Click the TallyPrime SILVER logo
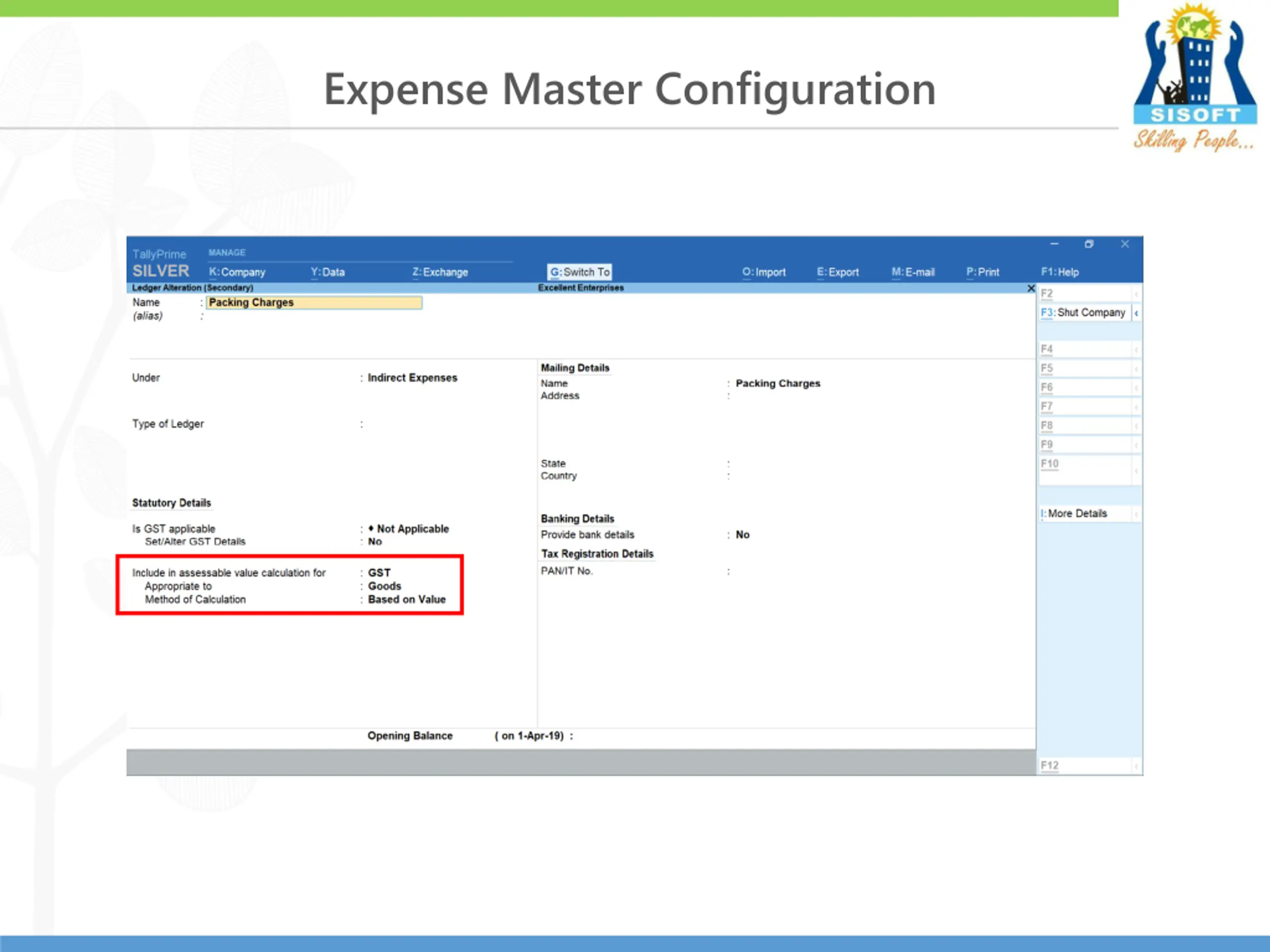Screen dimensions: 1270x952 click(160, 264)
